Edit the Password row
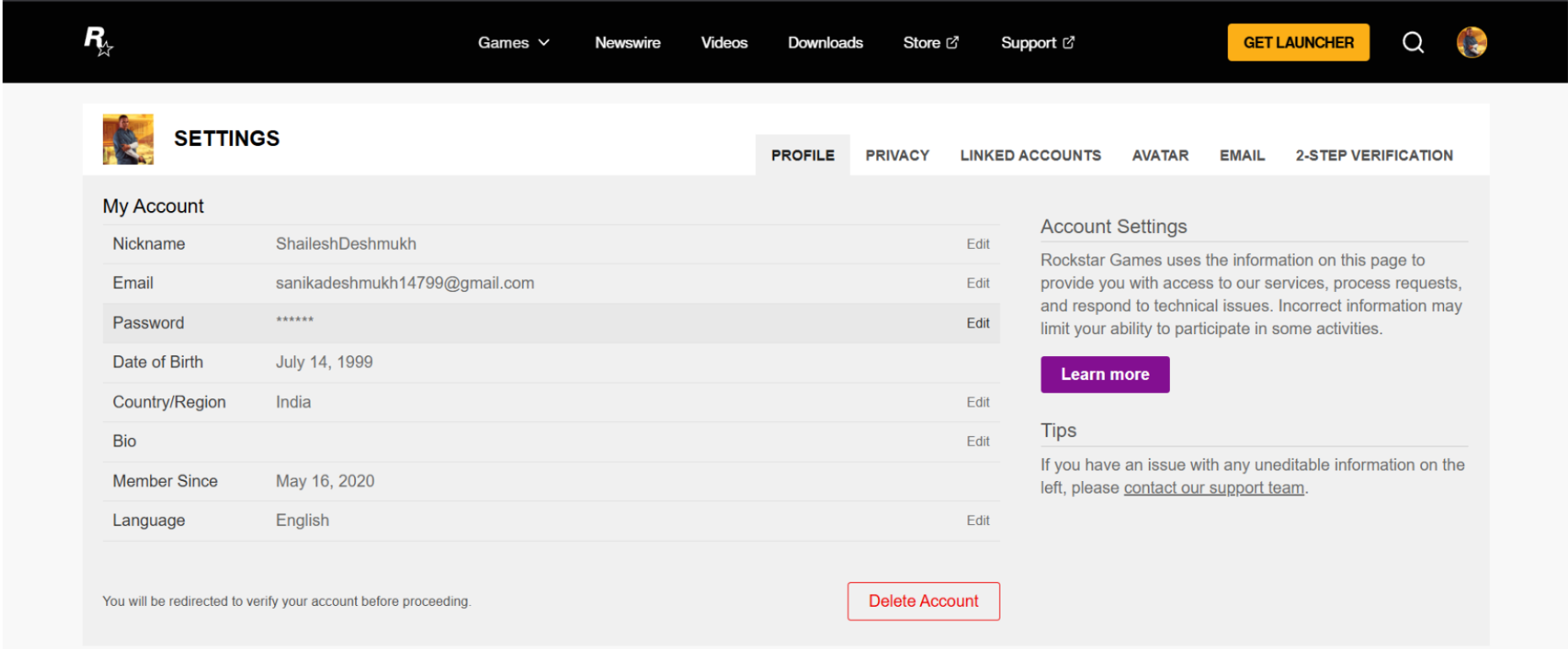 [978, 323]
